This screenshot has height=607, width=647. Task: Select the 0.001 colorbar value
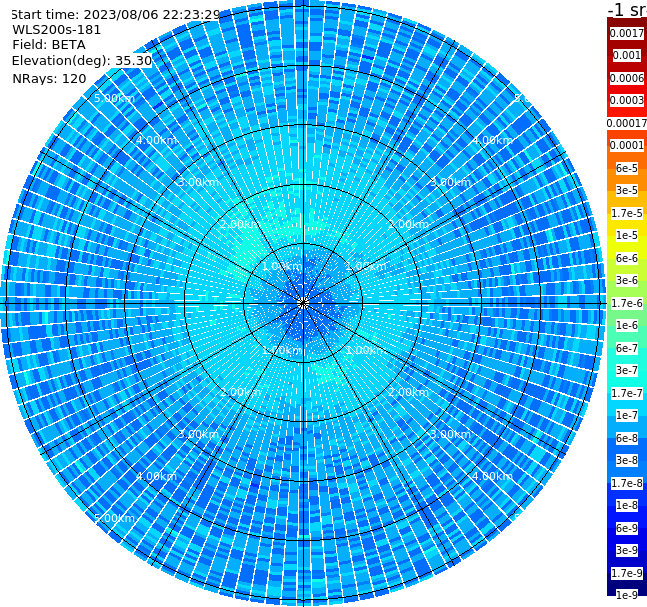(627, 55)
